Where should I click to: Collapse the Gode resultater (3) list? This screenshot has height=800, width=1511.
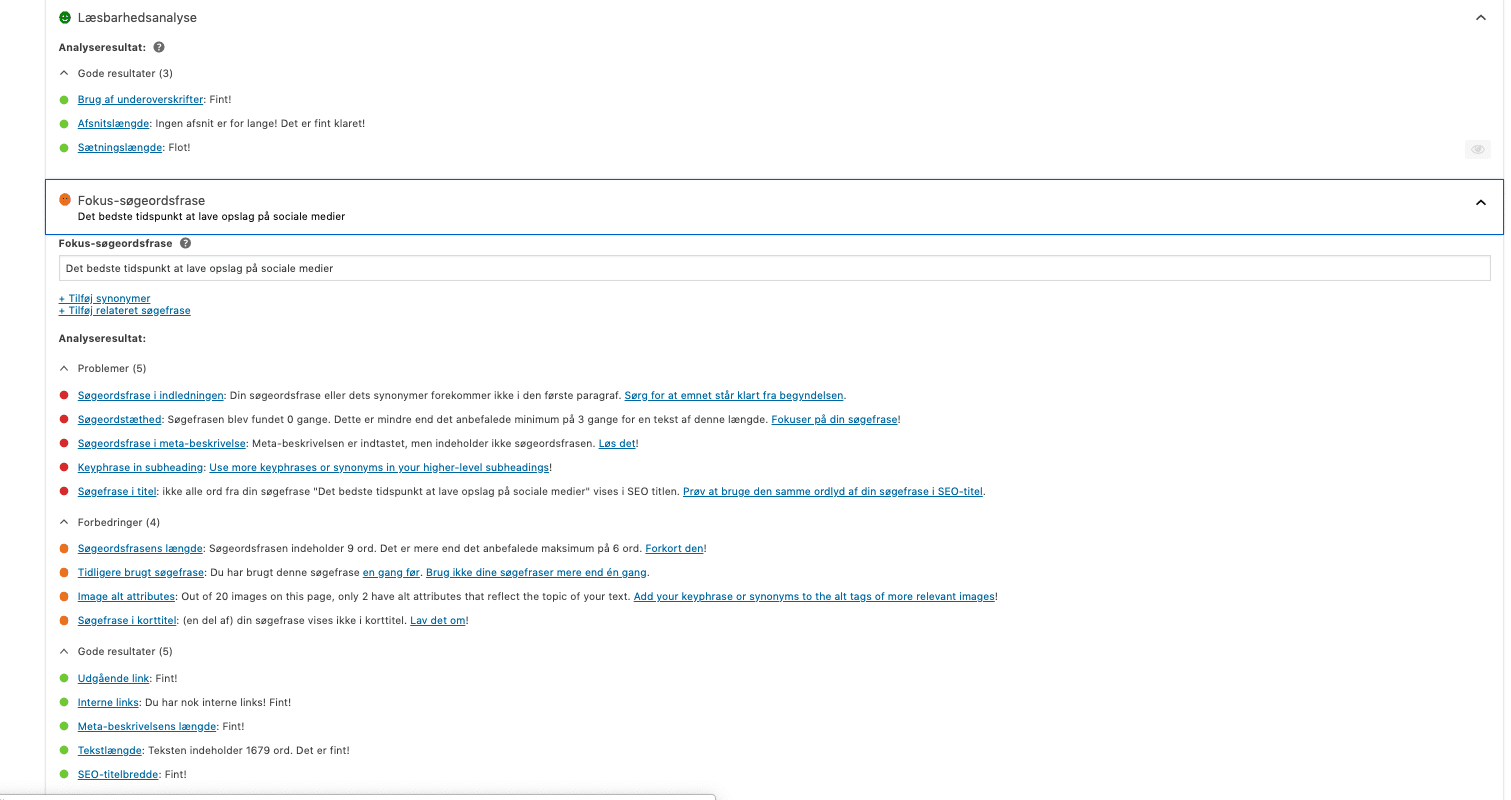tap(64, 73)
